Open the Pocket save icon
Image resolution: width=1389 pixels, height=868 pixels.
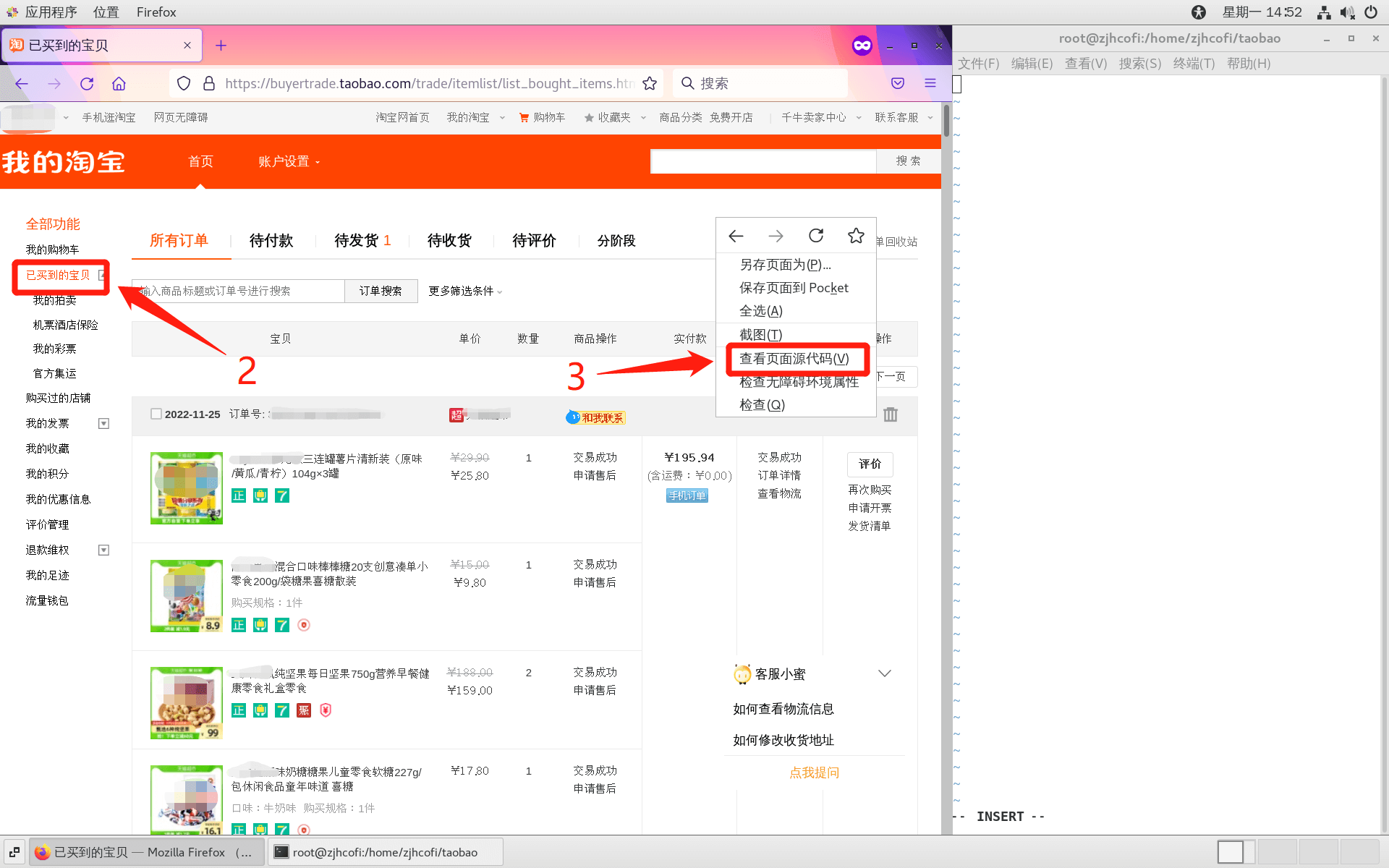tap(898, 84)
